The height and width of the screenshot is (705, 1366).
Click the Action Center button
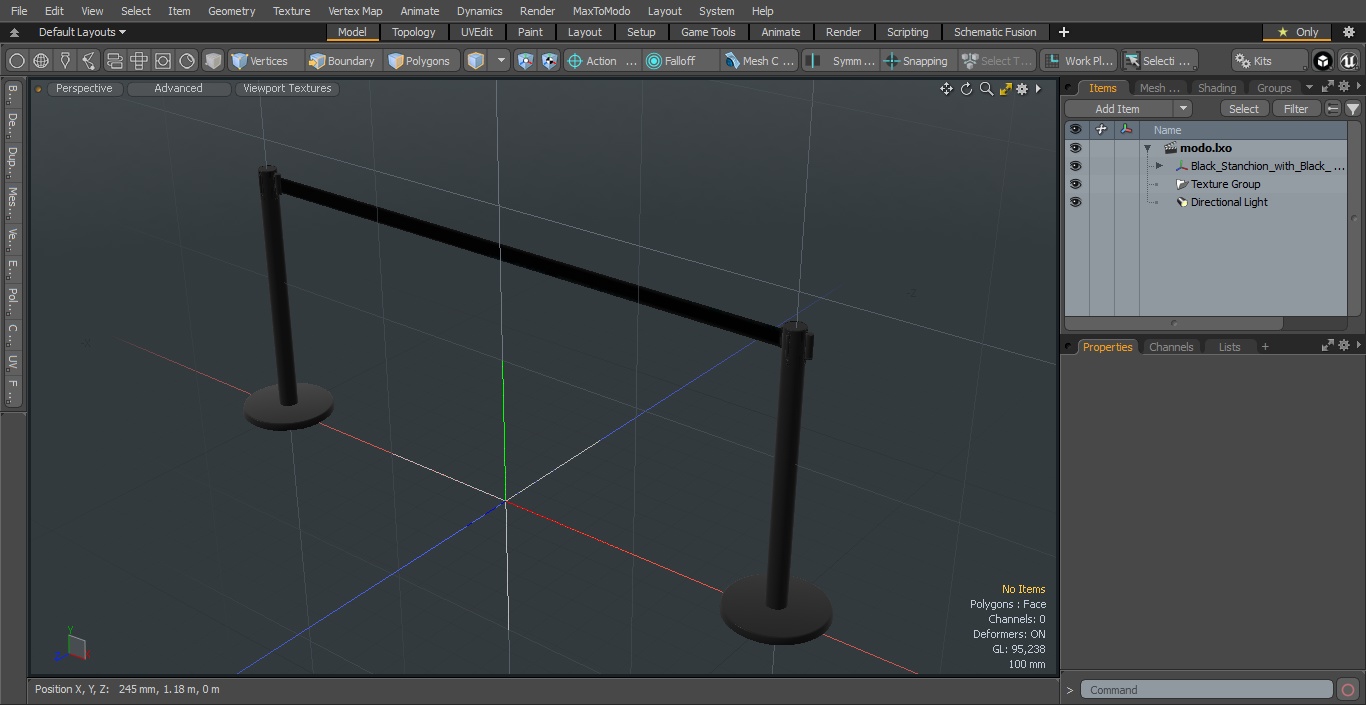pyautogui.click(x=603, y=61)
